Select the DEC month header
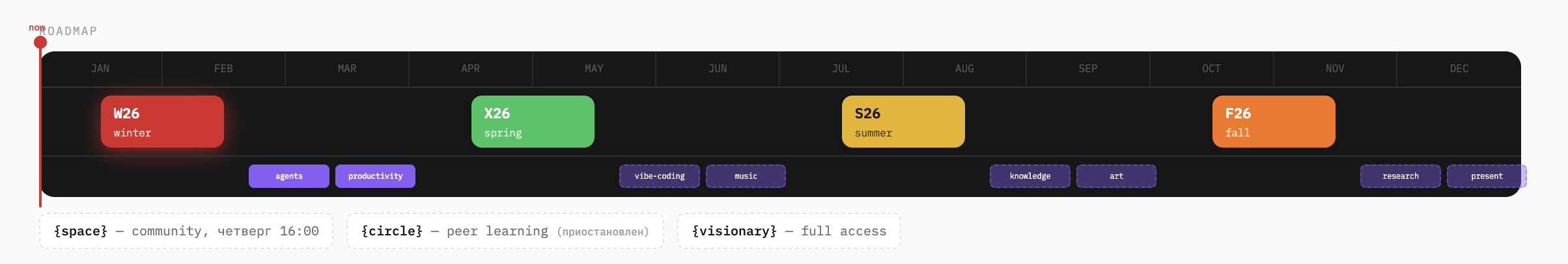This screenshot has height=264, width=1568. [x=1459, y=69]
